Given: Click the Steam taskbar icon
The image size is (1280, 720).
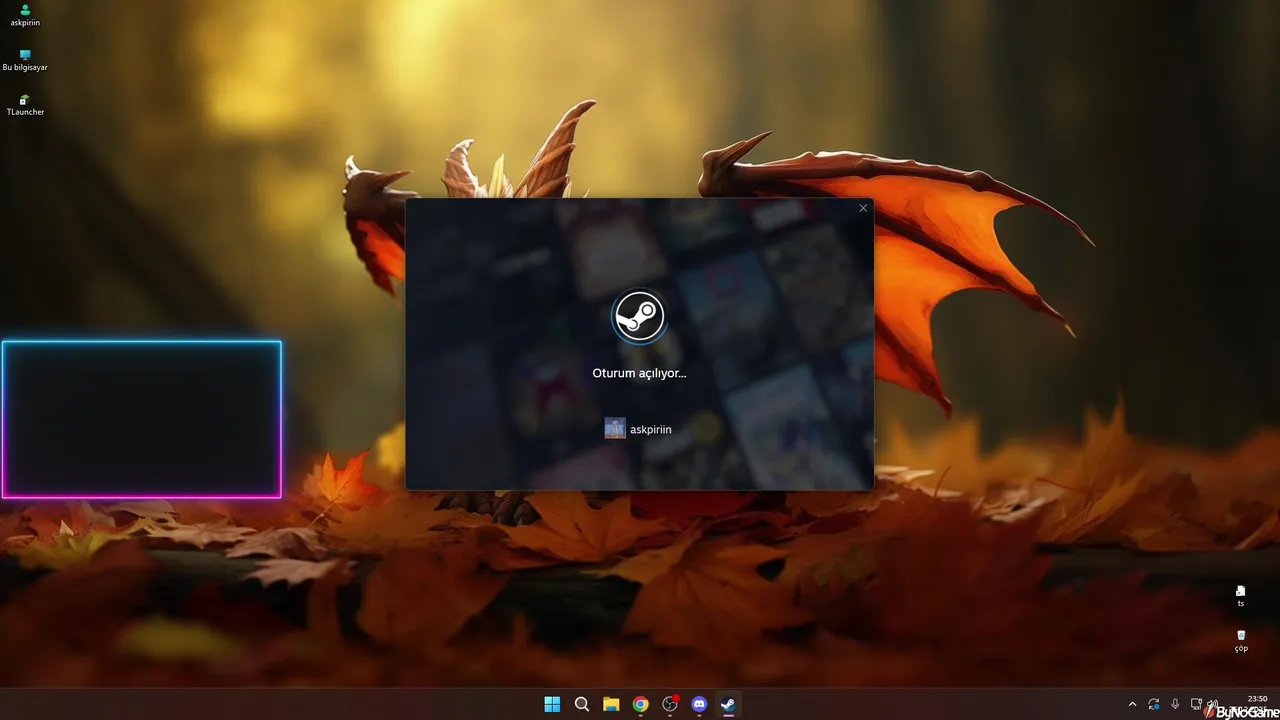Looking at the screenshot, I should [x=729, y=704].
